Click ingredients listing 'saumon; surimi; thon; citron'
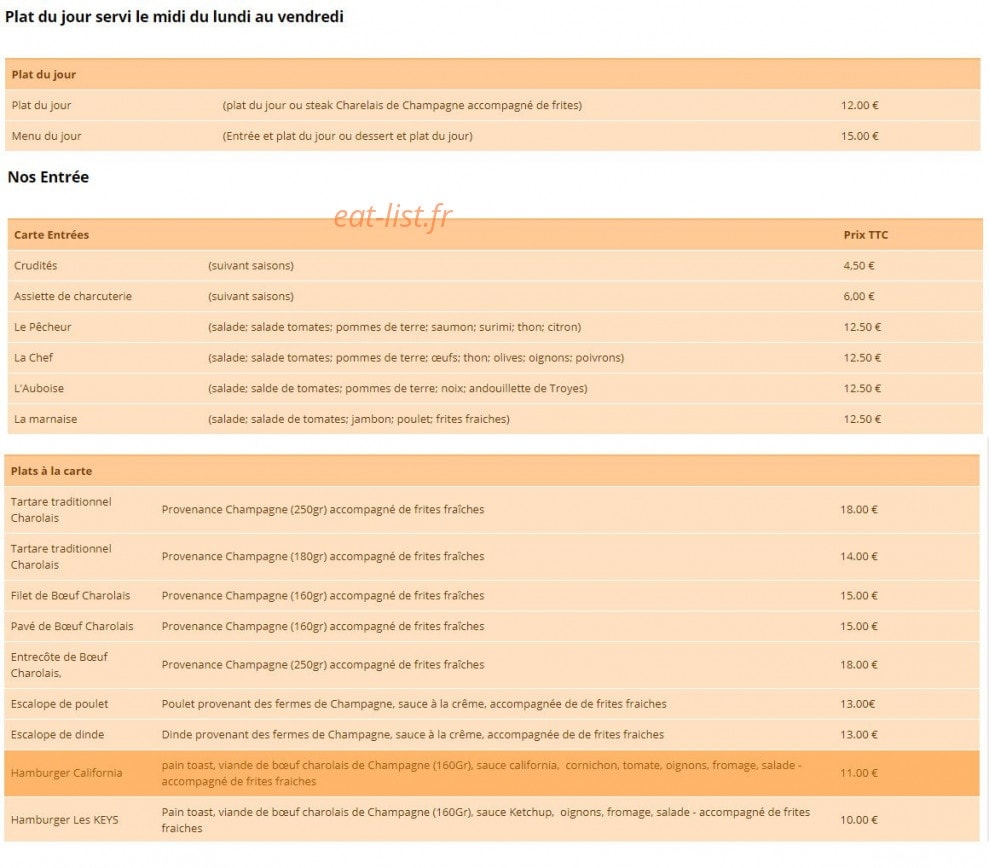Screen dimensions: 989x868 point(394,327)
